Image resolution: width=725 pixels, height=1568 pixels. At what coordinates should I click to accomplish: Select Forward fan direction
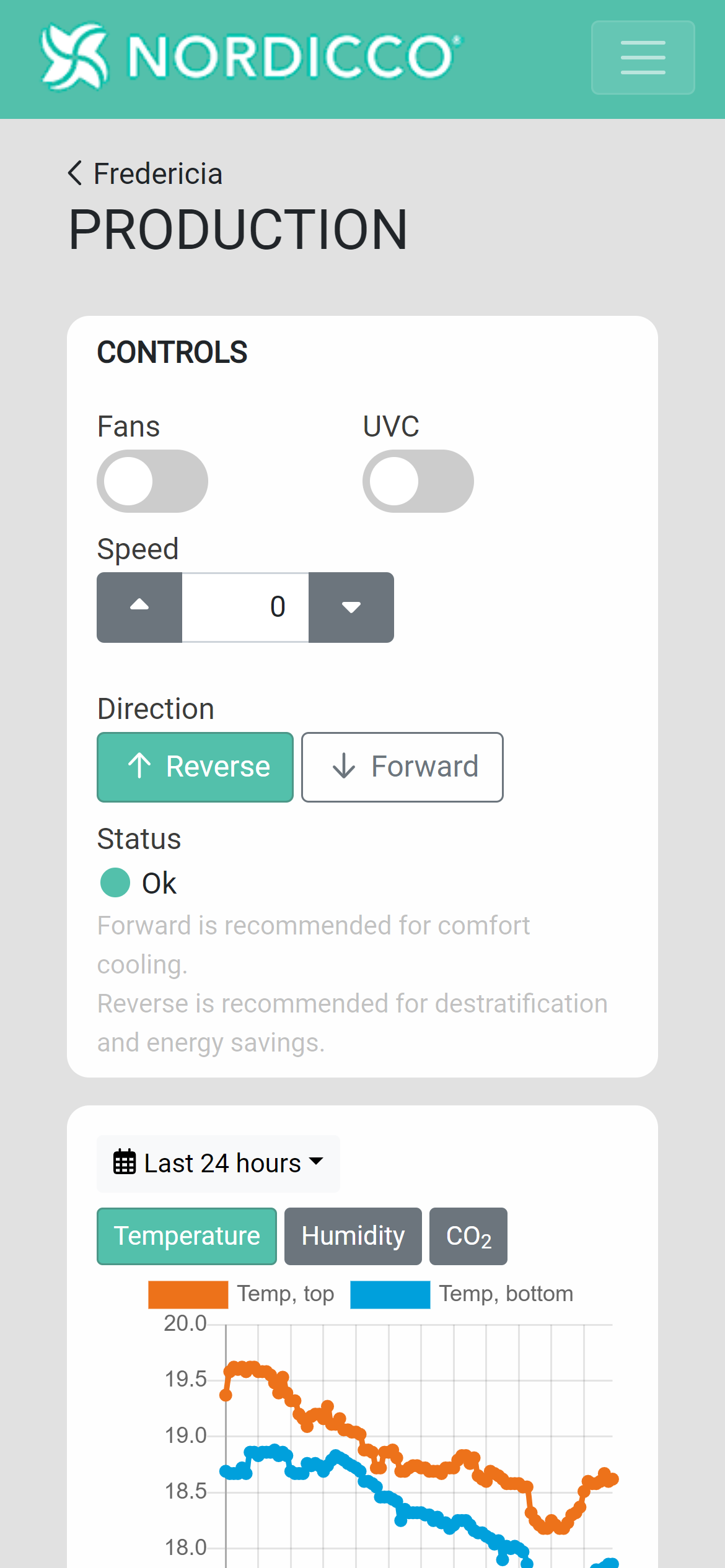point(402,767)
